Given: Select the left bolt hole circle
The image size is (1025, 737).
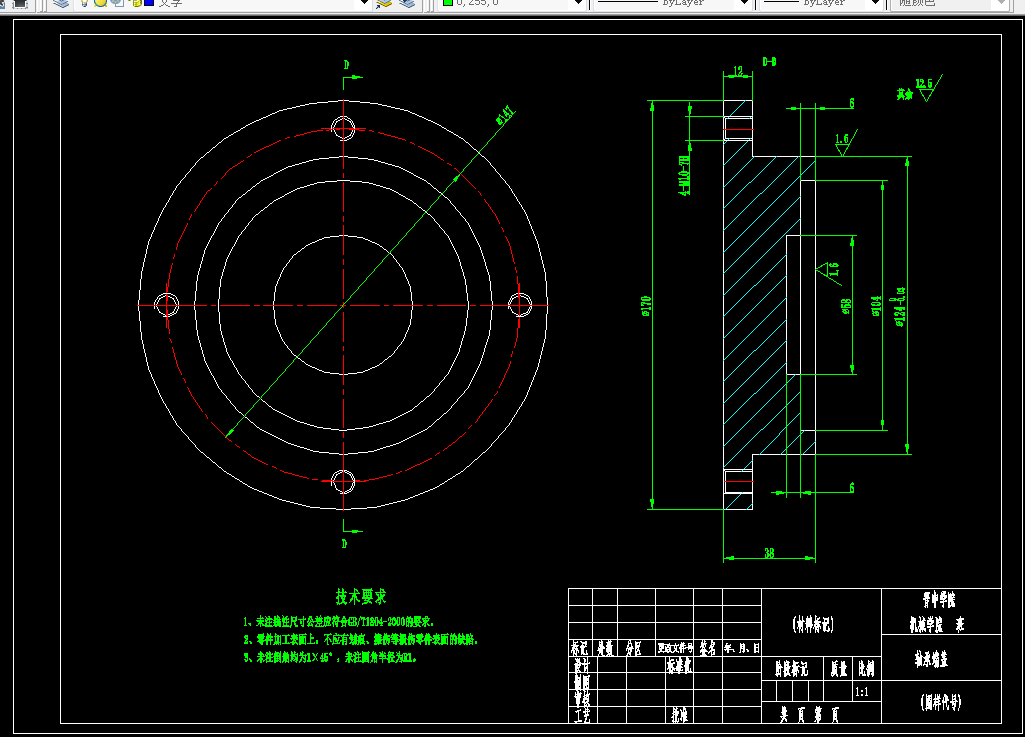Looking at the screenshot, I should 166,305.
